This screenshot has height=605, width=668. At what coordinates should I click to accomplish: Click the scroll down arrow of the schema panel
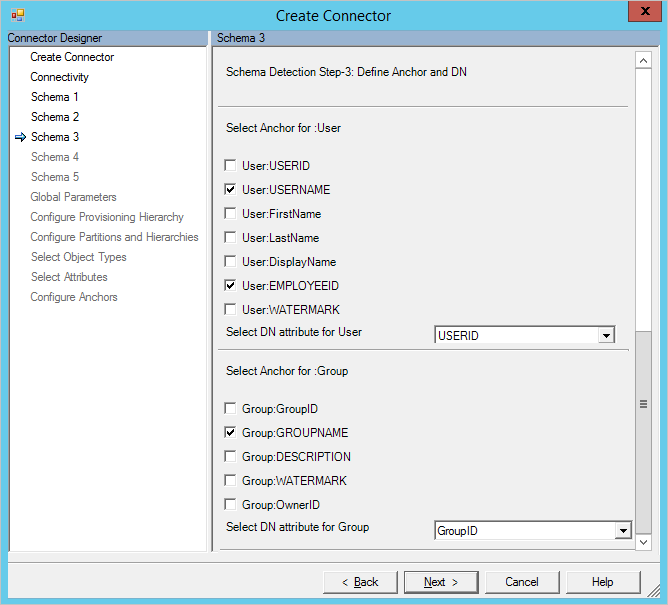point(643,542)
